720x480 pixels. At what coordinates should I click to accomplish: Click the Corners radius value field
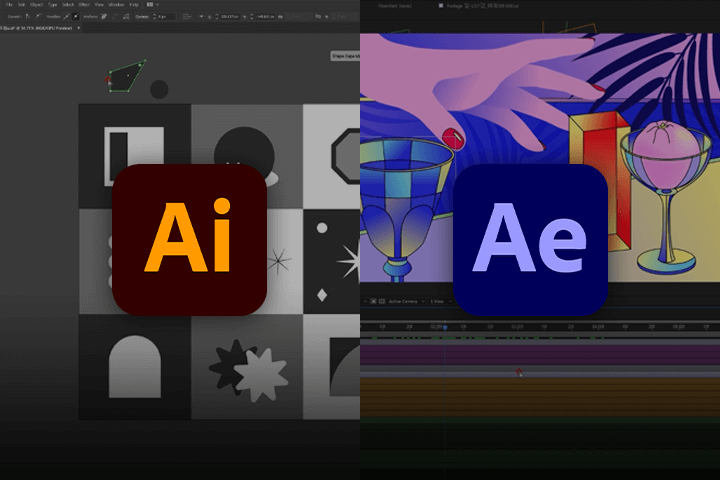pyautogui.click(x=166, y=17)
